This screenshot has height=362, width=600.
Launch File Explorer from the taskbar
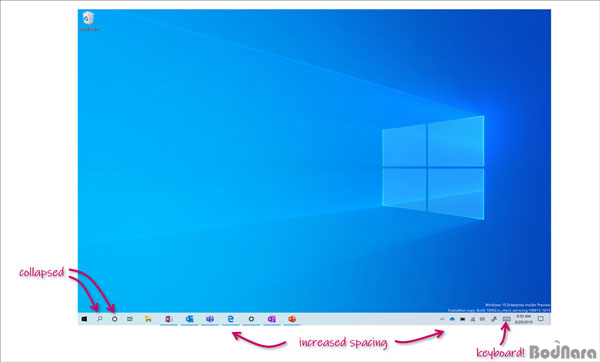(148, 319)
